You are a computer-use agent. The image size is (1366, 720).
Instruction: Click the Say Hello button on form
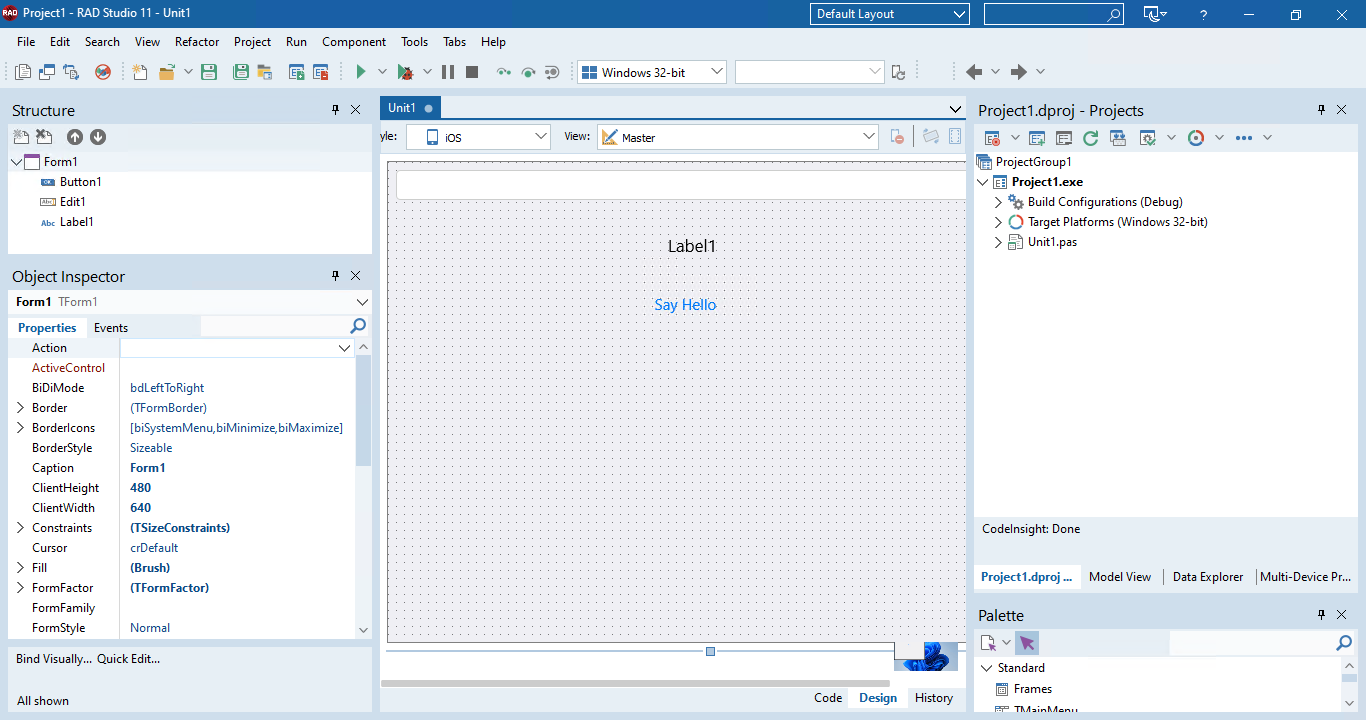pyautogui.click(x=685, y=305)
